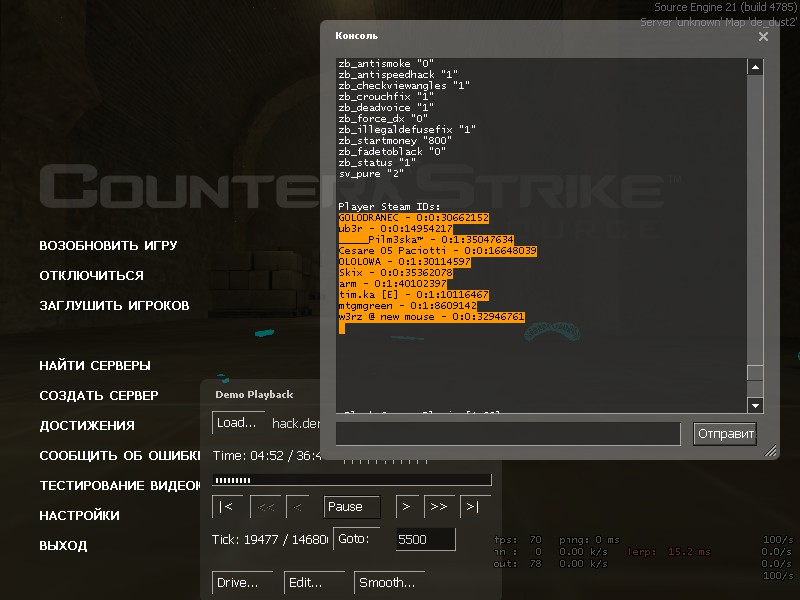Click the zb_fadetoblack "0" line

tap(392, 152)
